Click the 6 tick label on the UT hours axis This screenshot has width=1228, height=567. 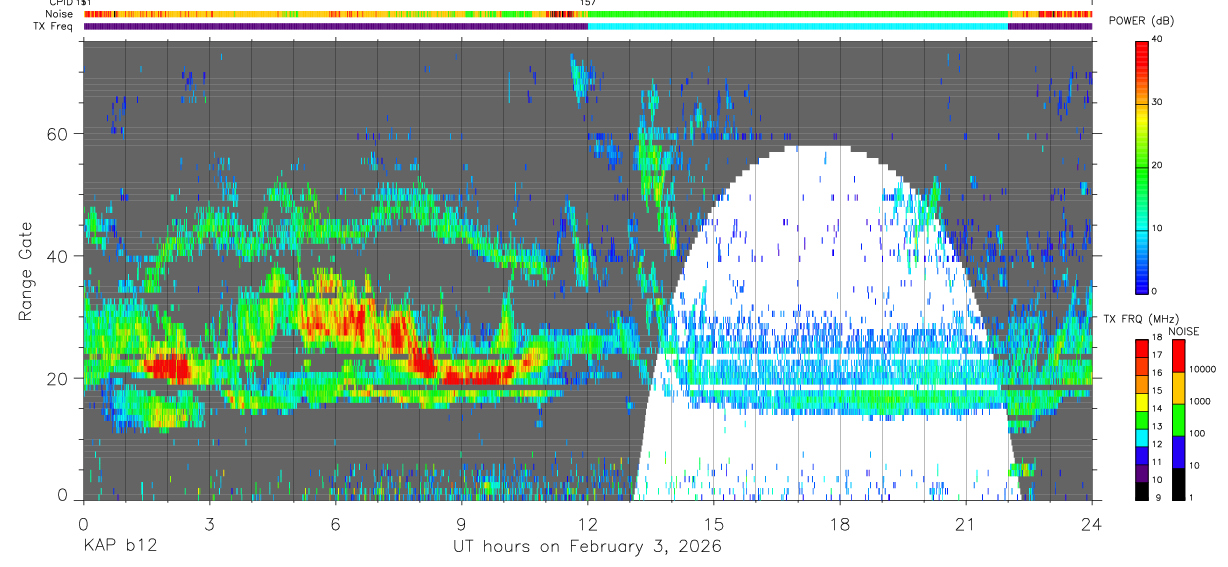point(335,524)
